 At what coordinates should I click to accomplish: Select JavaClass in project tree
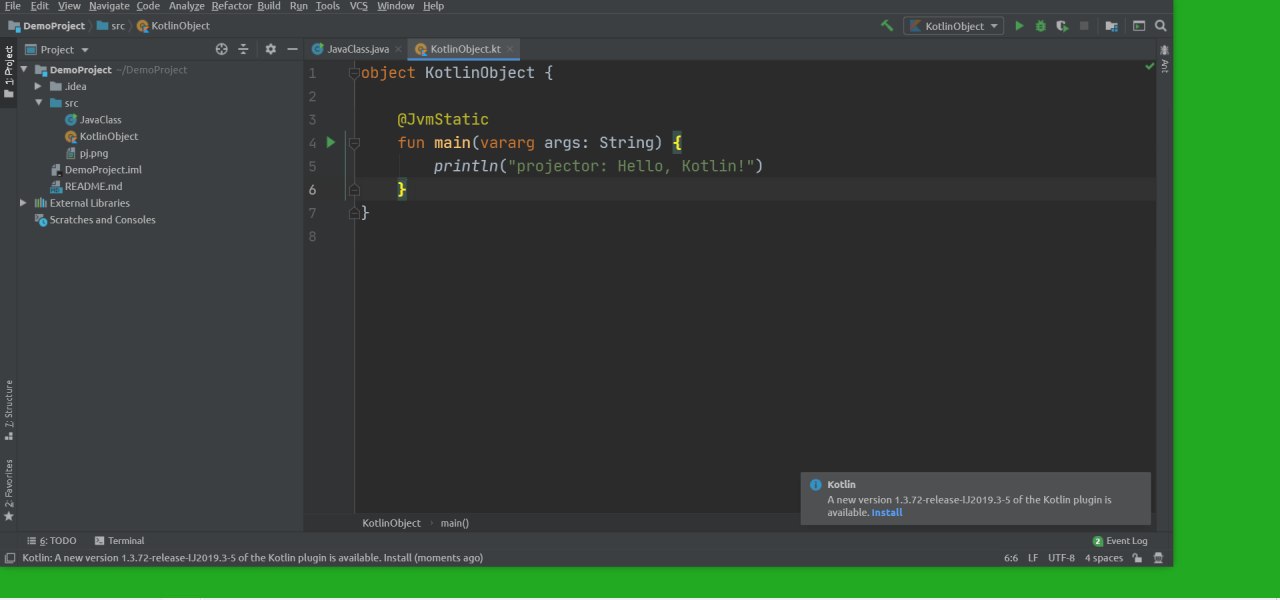point(93,120)
